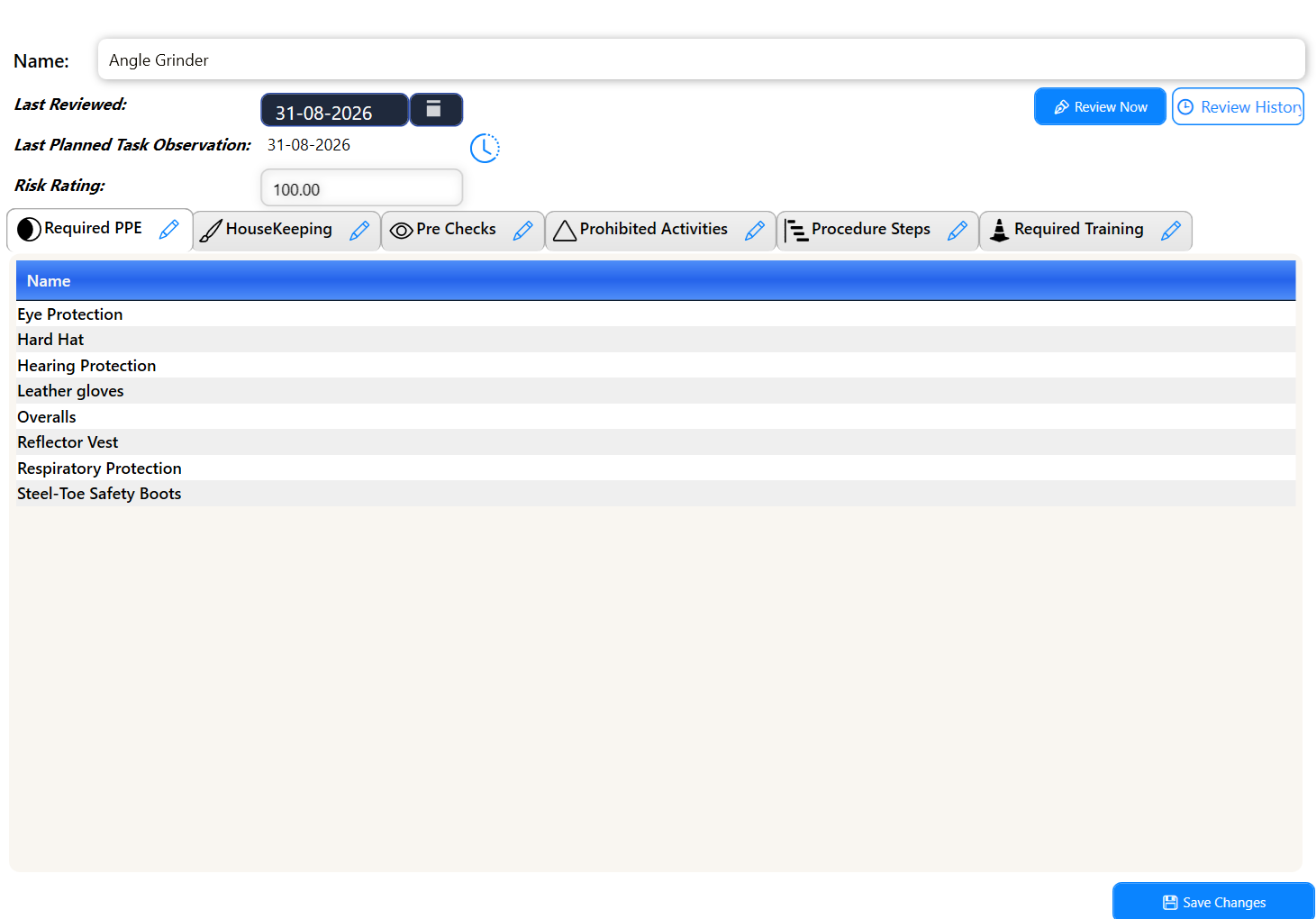The width and height of the screenshot is (1316, 919).
Task: Select the Steel-Toe Safety Boots row
Action: coord(656,494)
